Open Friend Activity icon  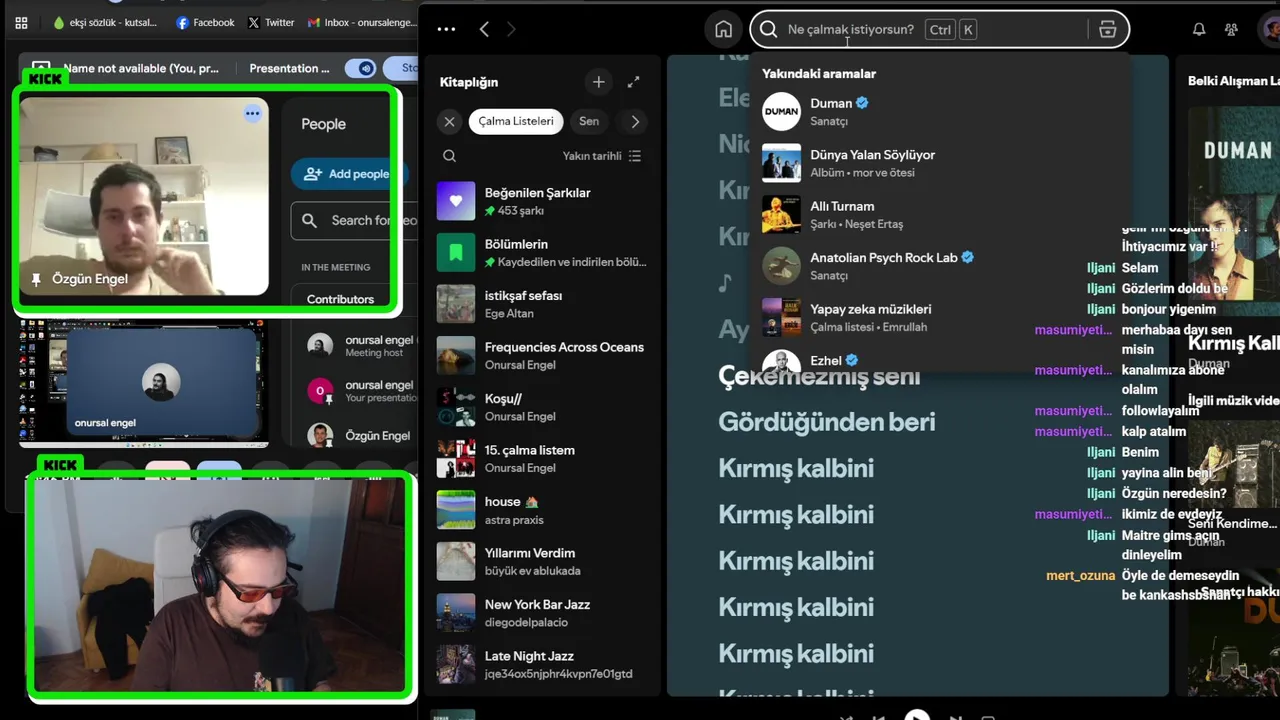[1232, 29]
